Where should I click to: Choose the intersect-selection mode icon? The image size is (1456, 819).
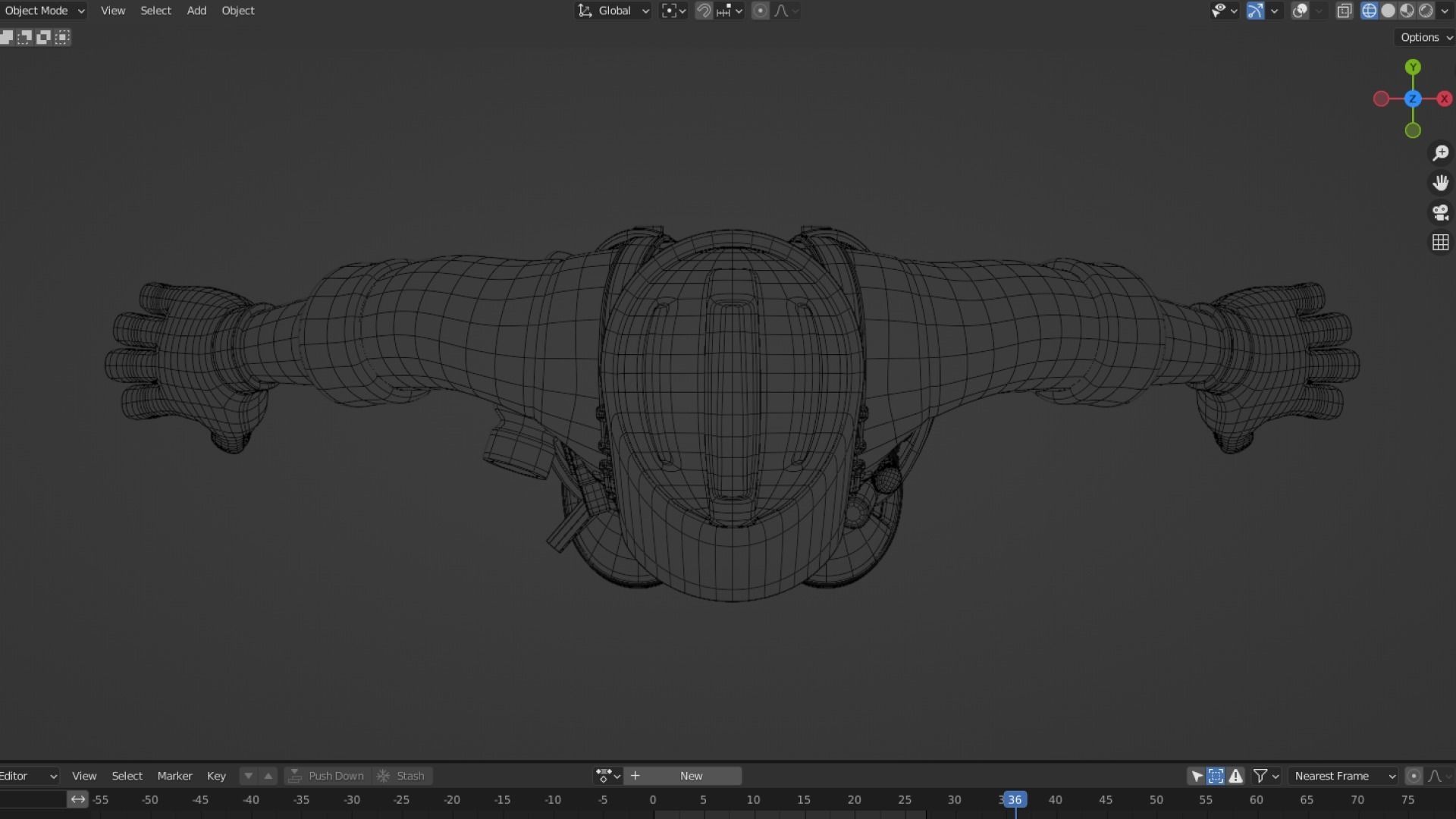coord(62,37)
